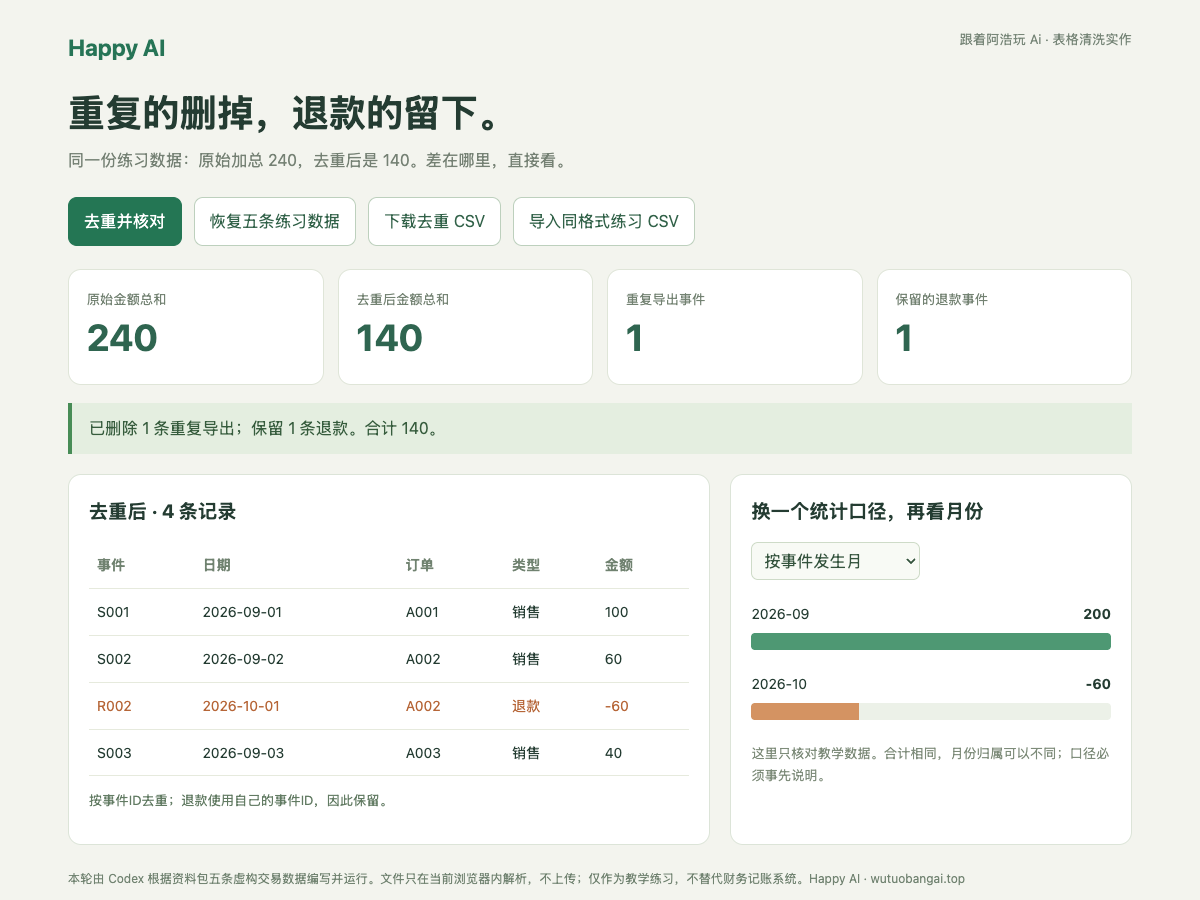Viewport: 1200px width, 900px height.
Task: Click order A003 cell
Action: pyautogui.click(x=423, y=753)
